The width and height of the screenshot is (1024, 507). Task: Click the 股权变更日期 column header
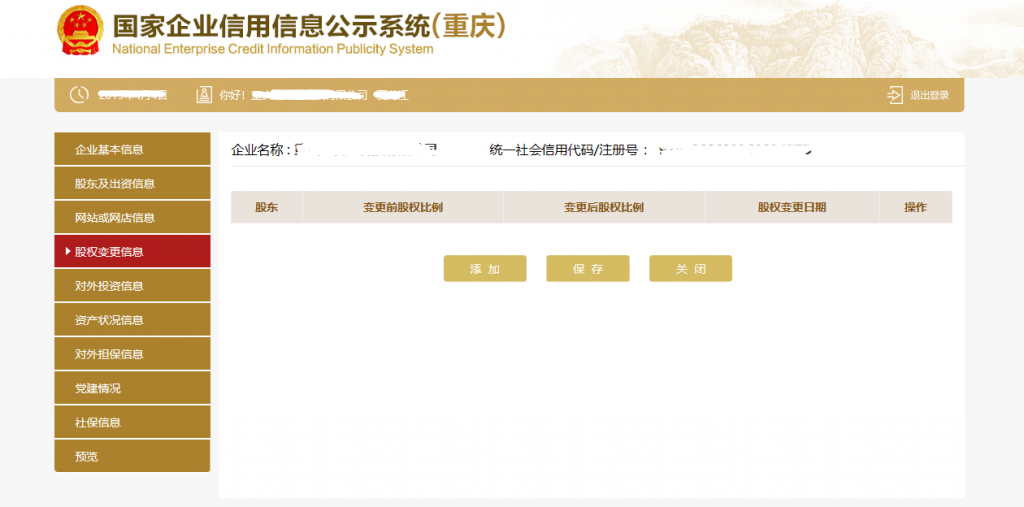[x=792, y=207]
